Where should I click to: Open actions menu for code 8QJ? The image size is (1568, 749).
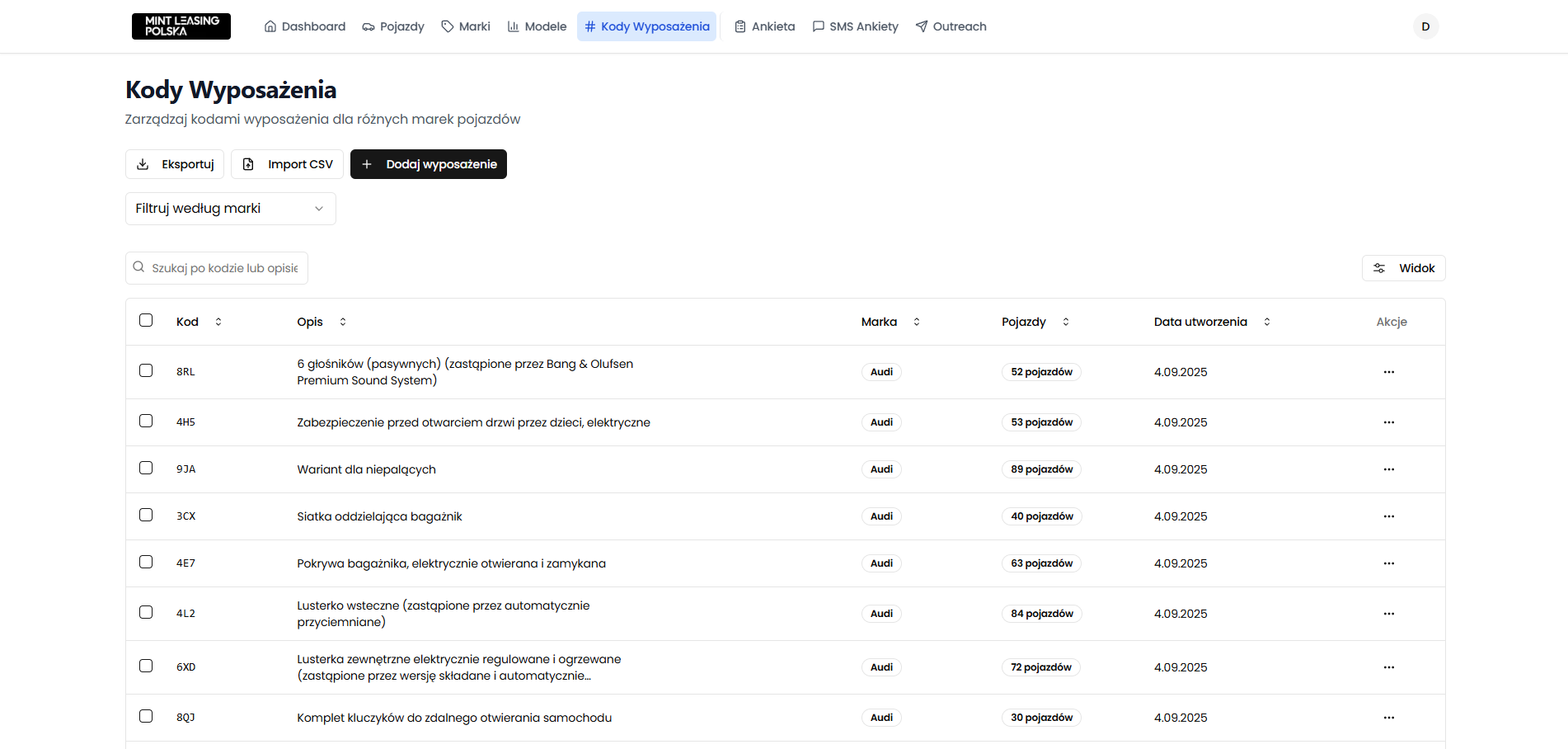tap(1389, 718)
